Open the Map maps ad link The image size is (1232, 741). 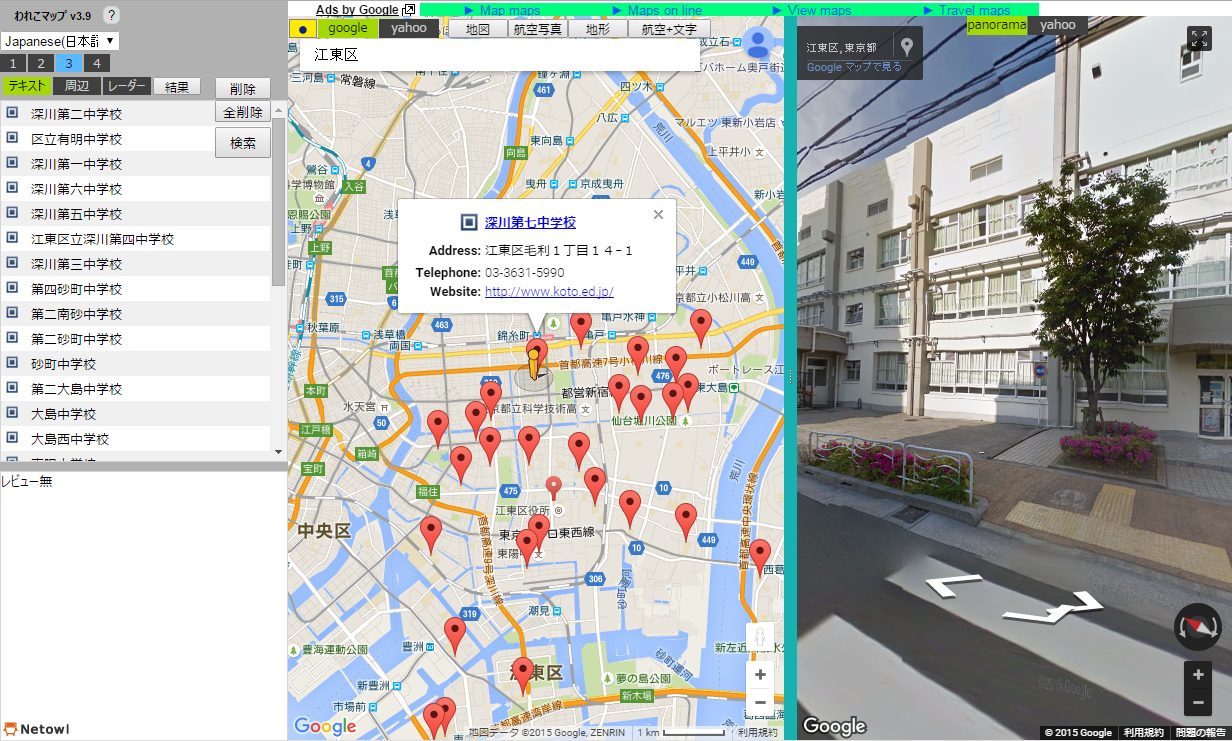tap(510, 10)
